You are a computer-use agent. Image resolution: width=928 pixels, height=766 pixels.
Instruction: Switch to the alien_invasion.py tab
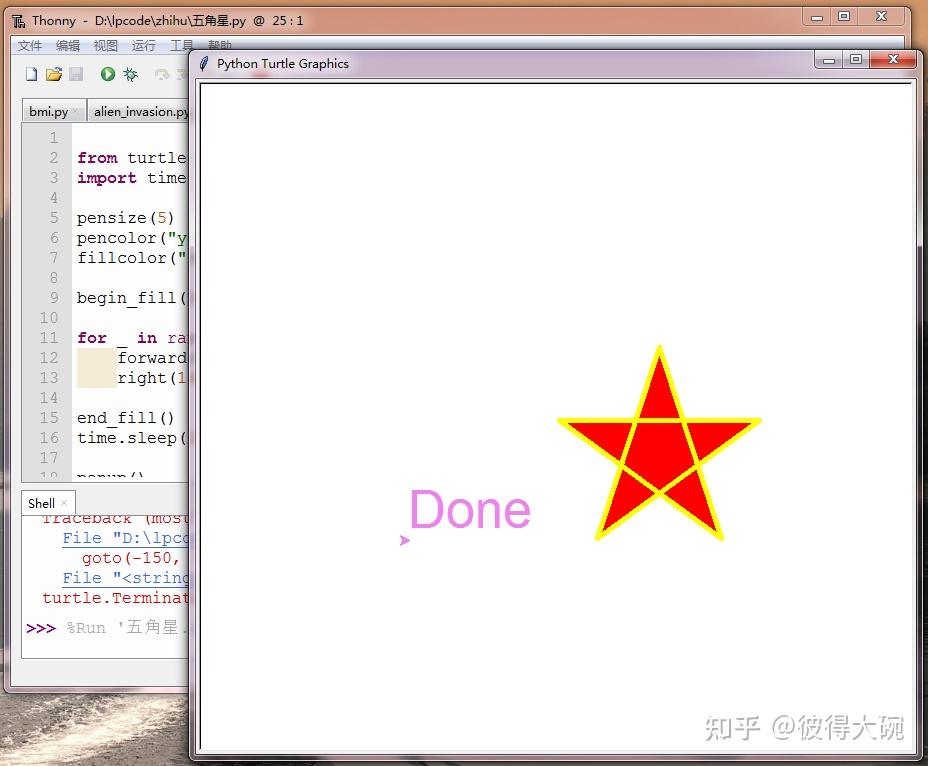click(x=138, y=111)
